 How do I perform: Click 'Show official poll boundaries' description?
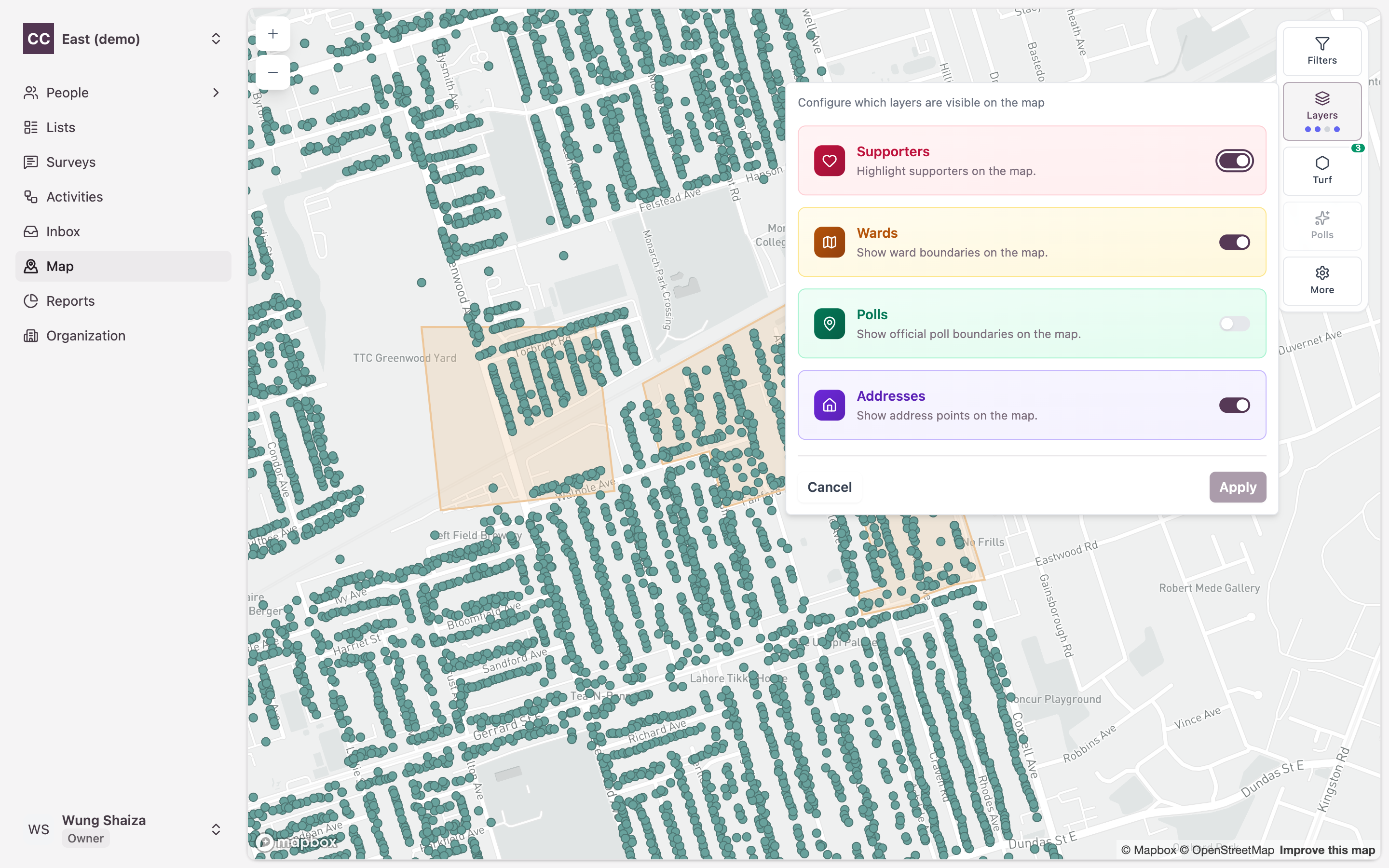coord(968,334)
